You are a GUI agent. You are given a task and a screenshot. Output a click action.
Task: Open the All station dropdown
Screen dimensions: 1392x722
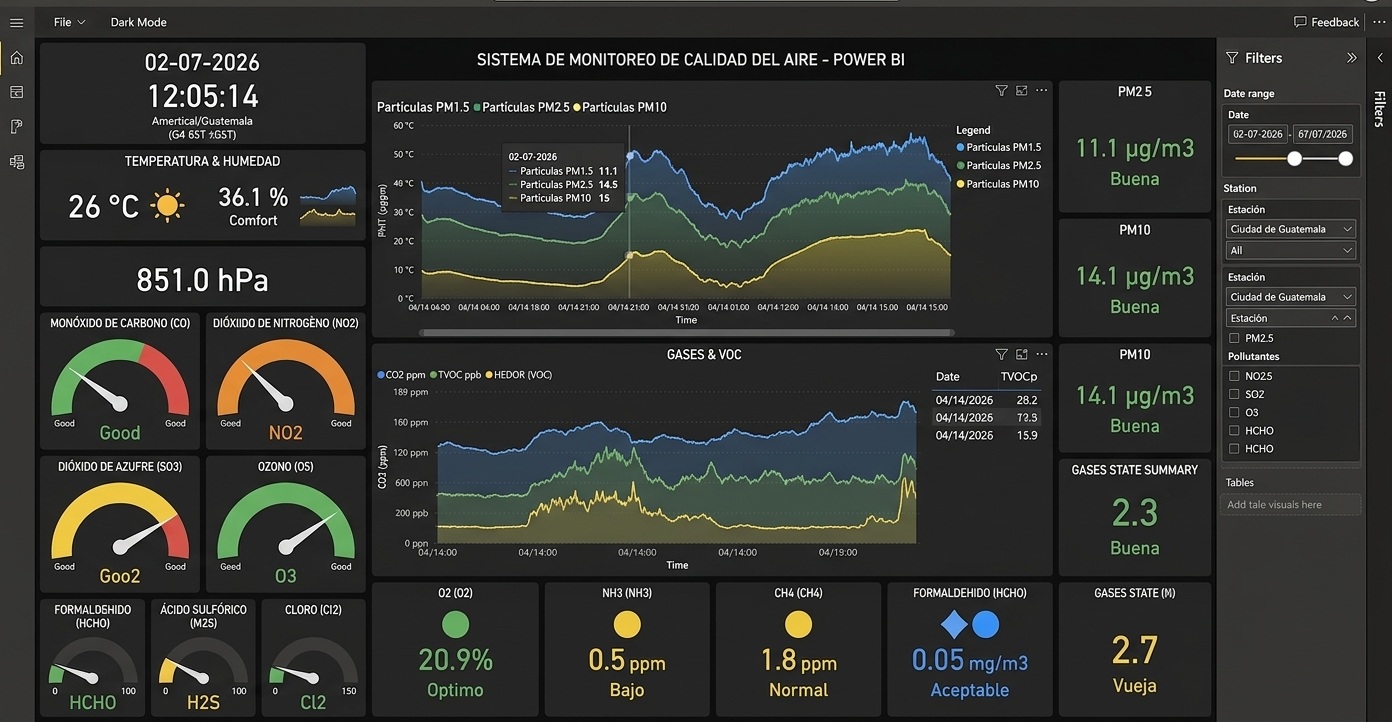coord(1291,250)
